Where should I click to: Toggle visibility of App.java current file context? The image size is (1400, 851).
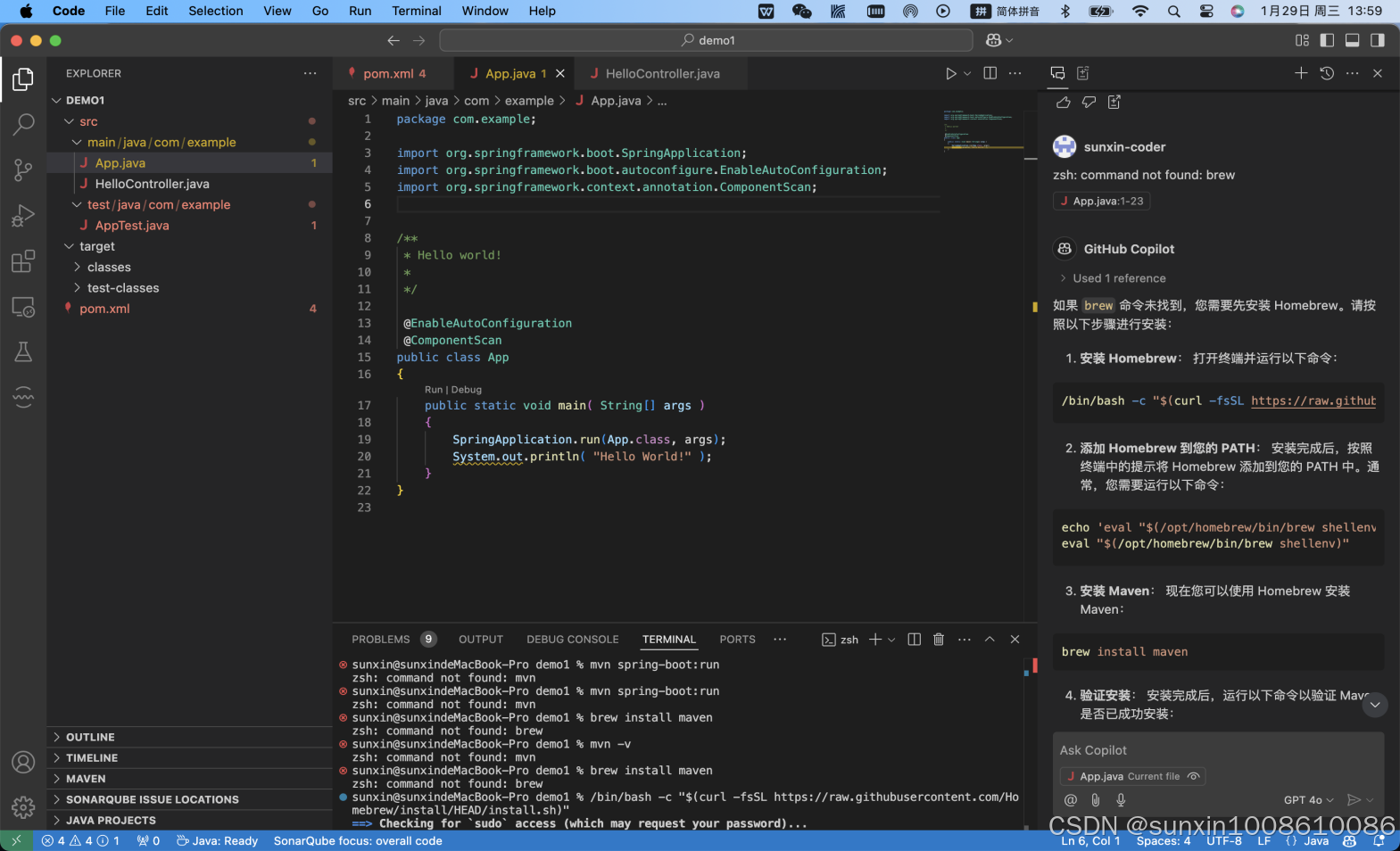coord(1193,776)
